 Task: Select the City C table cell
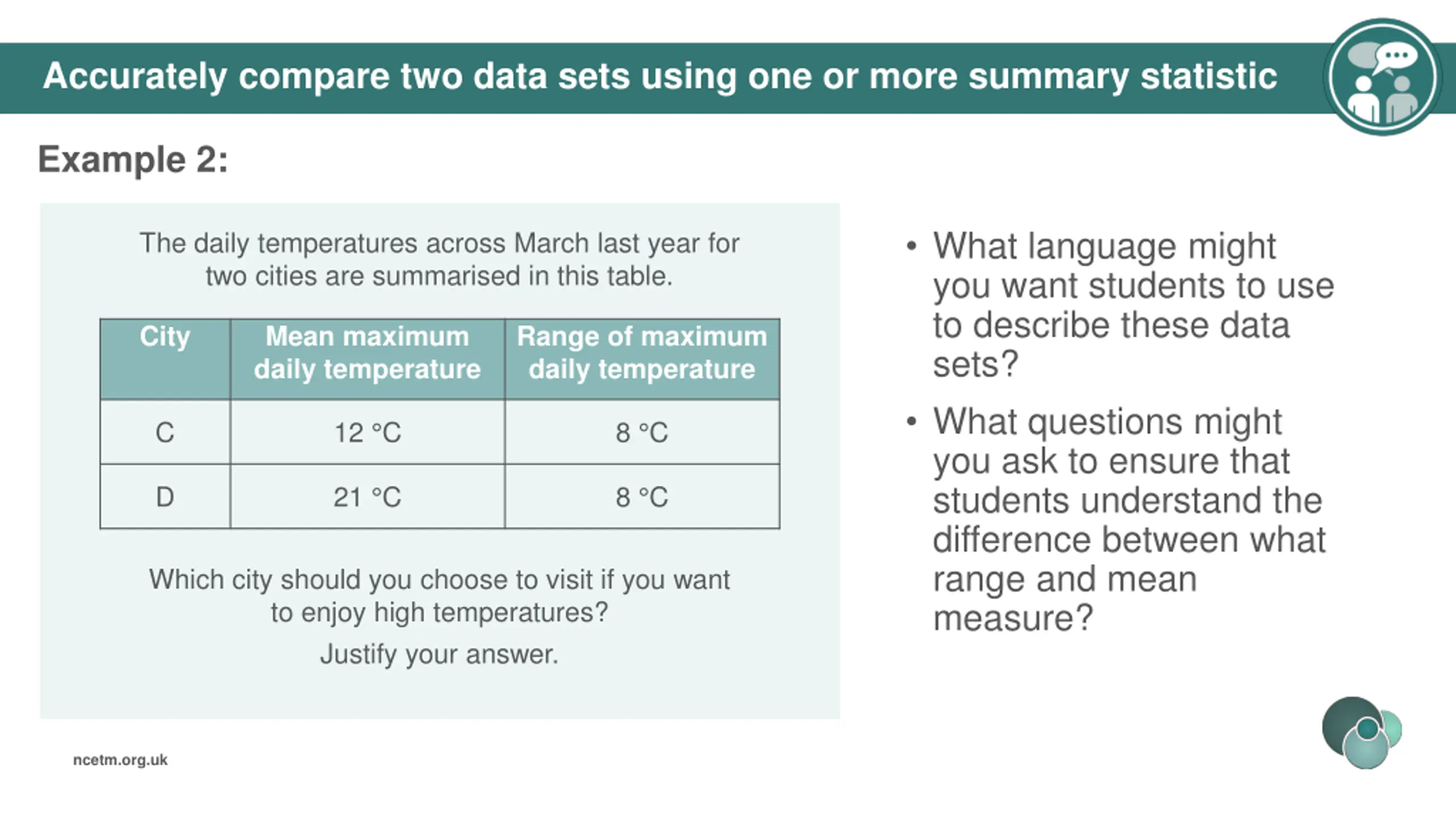[x=165, y=432]
